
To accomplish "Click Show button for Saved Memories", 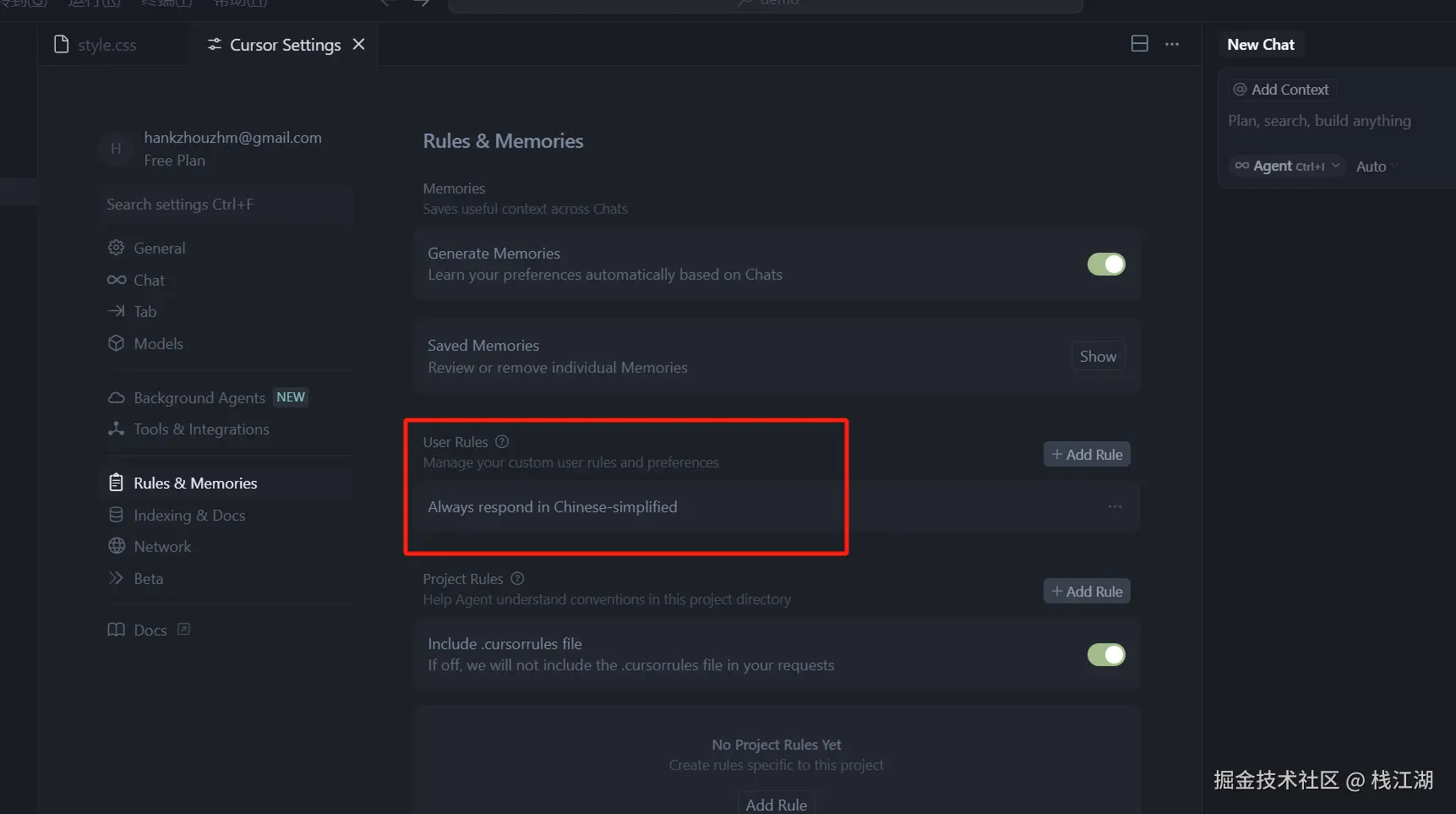I will (x=1097, y=357).
